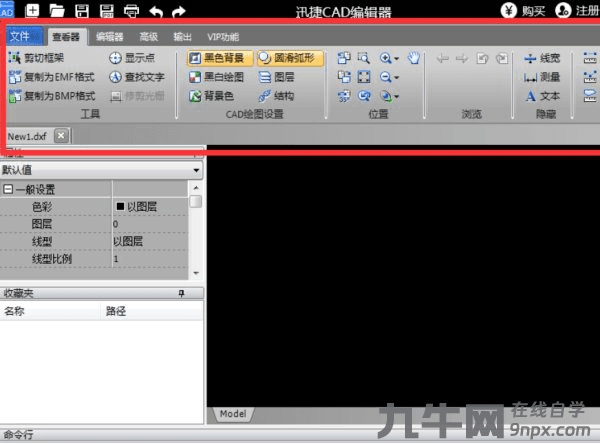Select the 剪切框架 tool
Viewport: 600px width, 444px height.
pyautogui.click(x=36, y=58)
